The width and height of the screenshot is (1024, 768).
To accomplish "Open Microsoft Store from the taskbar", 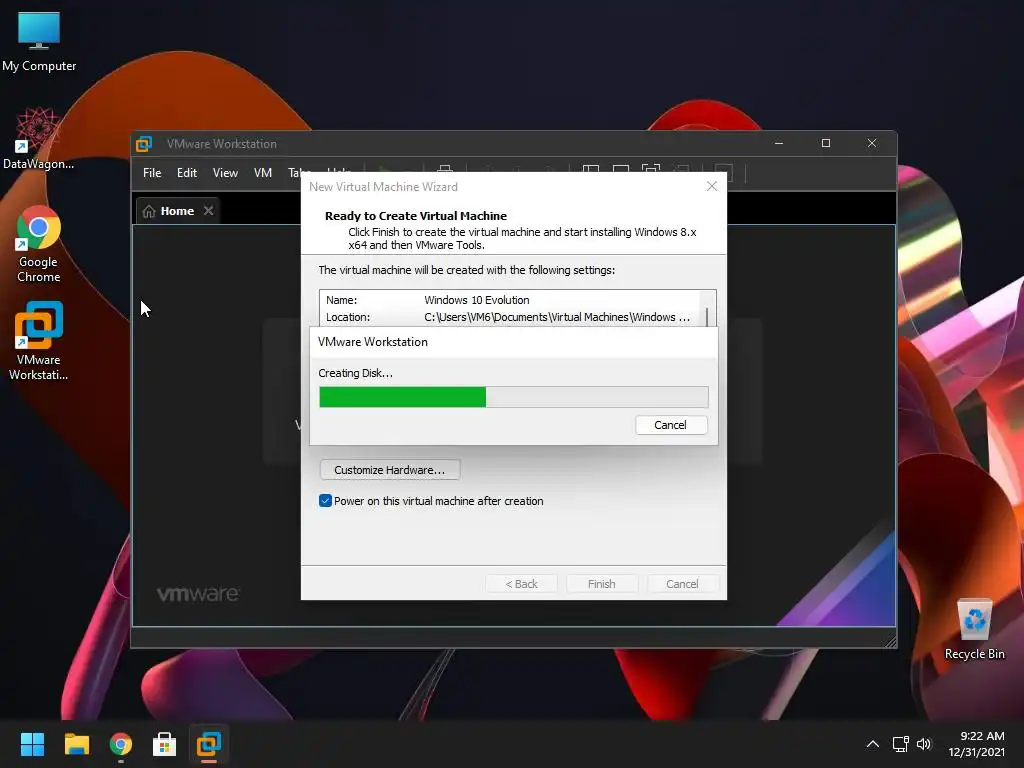I will 165,744.
